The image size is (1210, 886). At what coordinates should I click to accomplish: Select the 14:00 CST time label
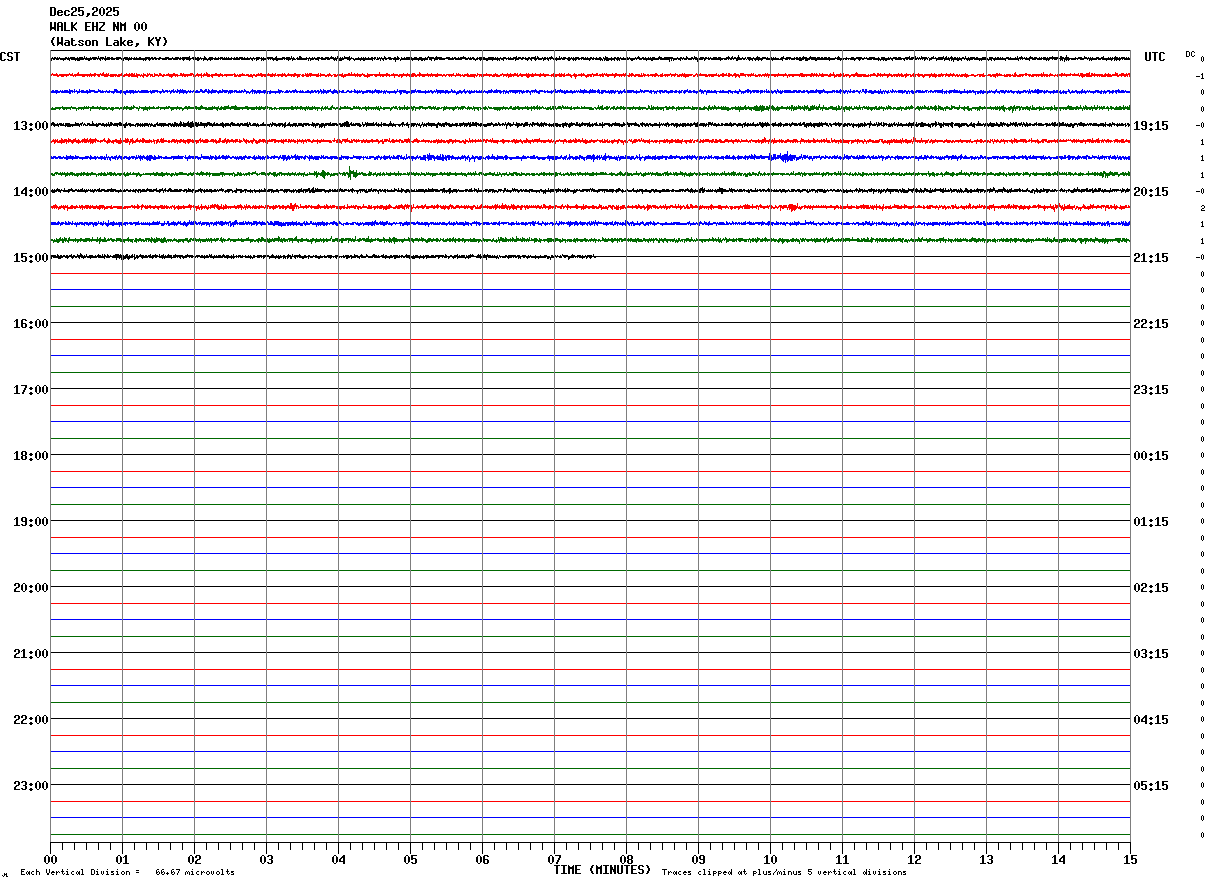click(x=31, y=192)
